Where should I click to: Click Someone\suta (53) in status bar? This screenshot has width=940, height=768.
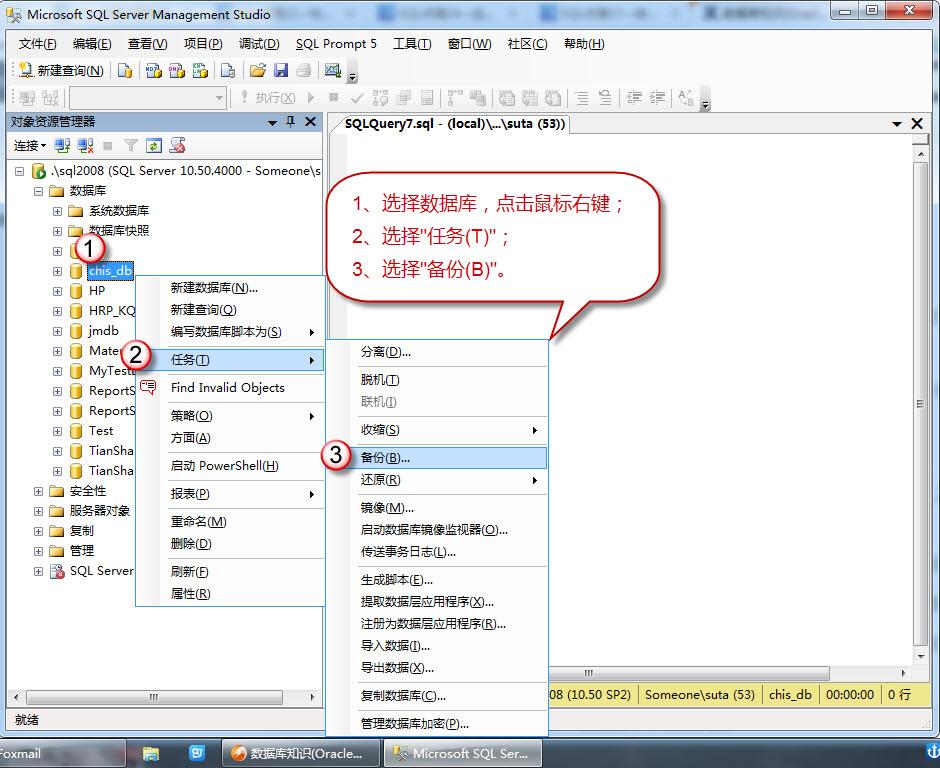[x=700, y=695]
